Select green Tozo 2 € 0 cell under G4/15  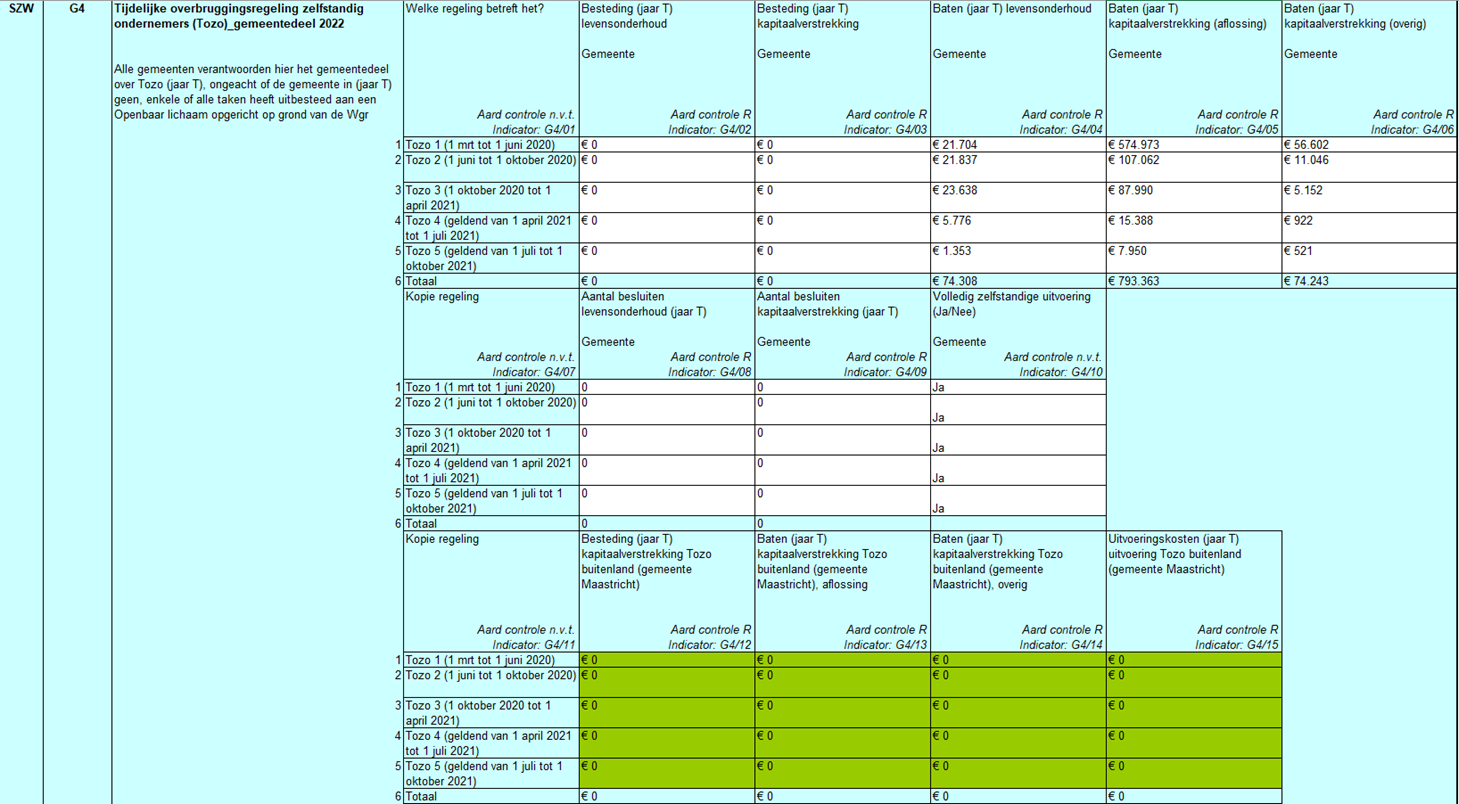pyautogui.click(x=1194, y=681)
